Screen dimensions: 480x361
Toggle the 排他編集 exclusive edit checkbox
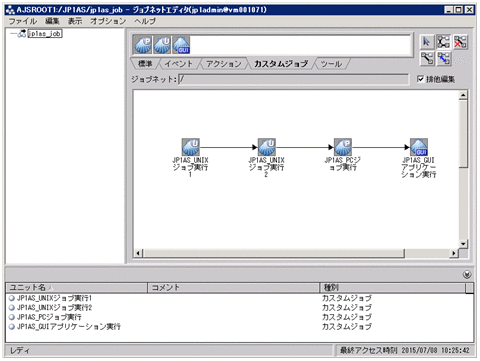pyautogui.click(x=420, y=79)
